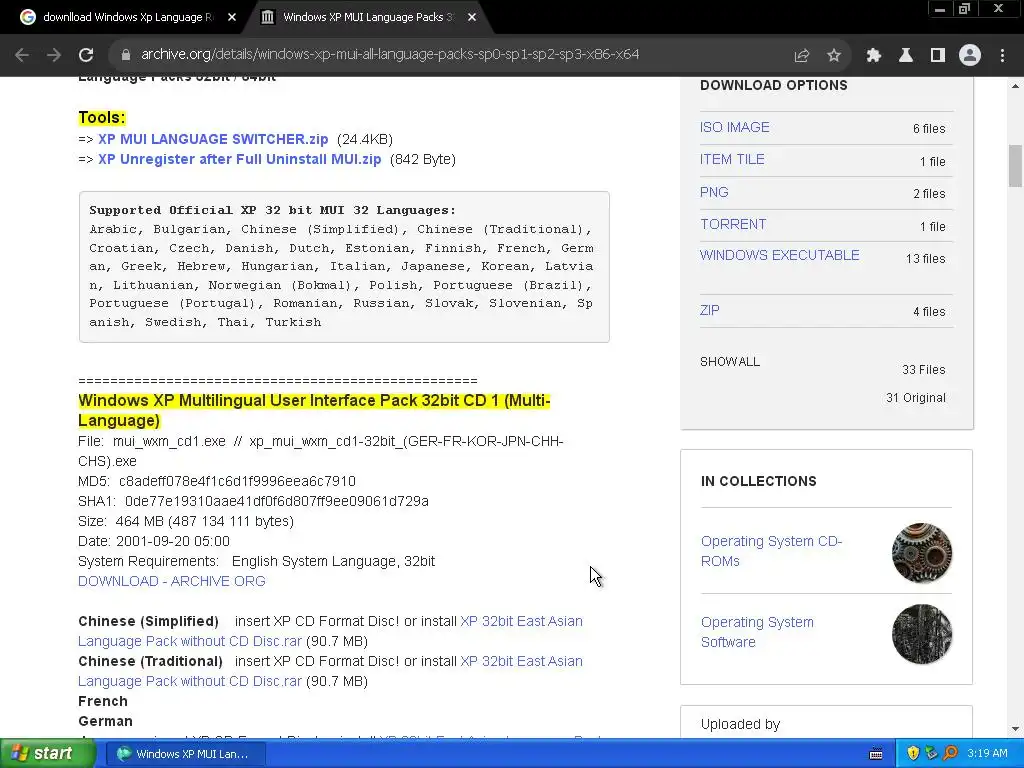
Task: Select the Windows XP MUI Language Packs tab
Action: (368, 18)
